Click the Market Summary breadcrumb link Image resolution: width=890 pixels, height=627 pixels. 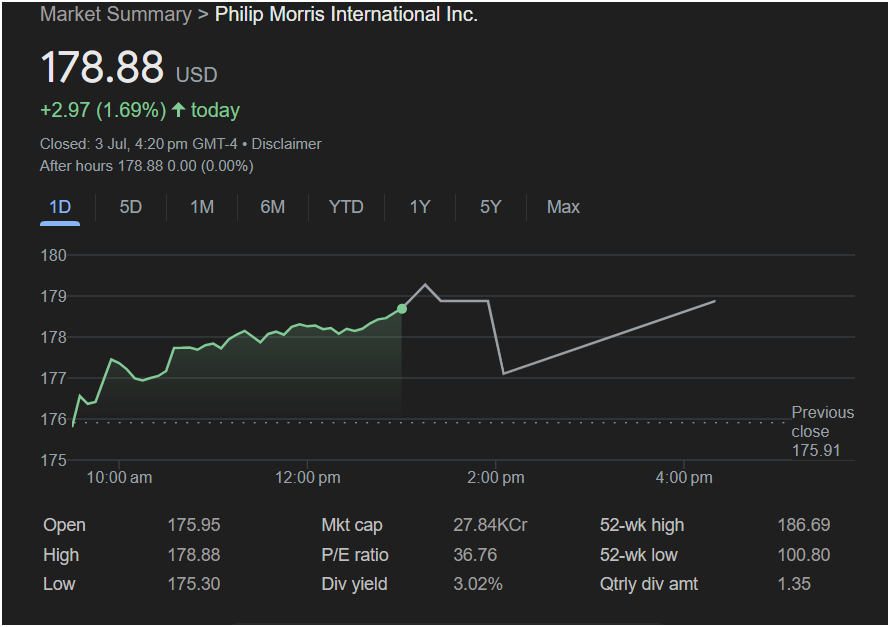(116, 14)
